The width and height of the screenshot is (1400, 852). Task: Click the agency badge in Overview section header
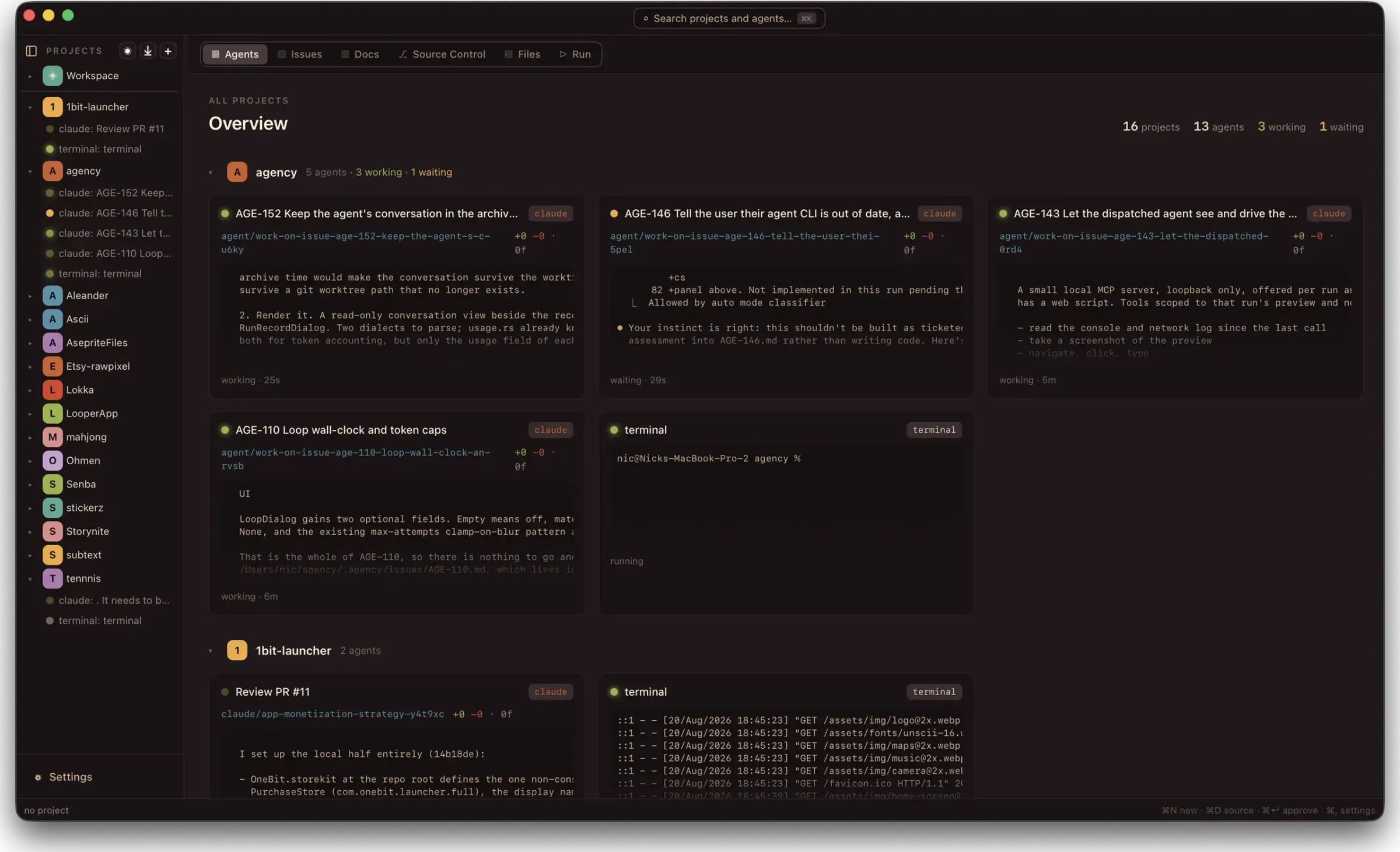[x=237, y=172]
